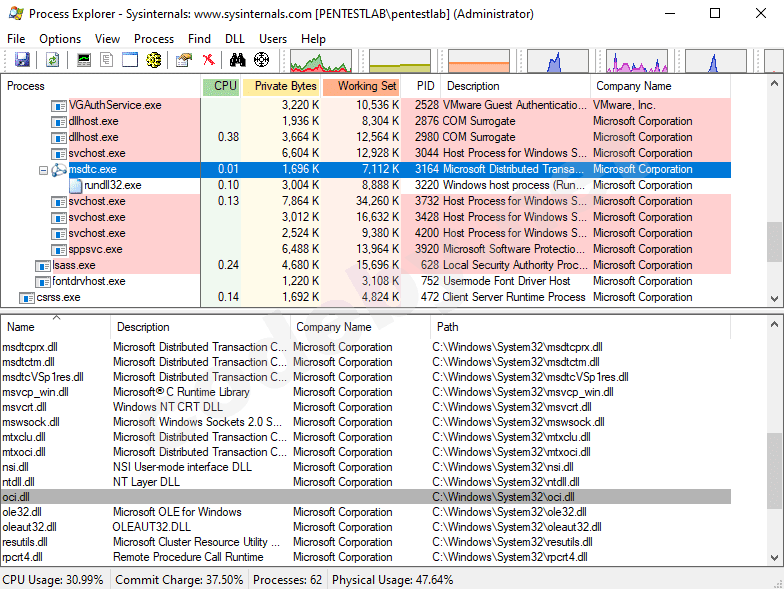Screen dimensions: 784x589
Task: Open the Help menu
Action: tap(314, 39)
